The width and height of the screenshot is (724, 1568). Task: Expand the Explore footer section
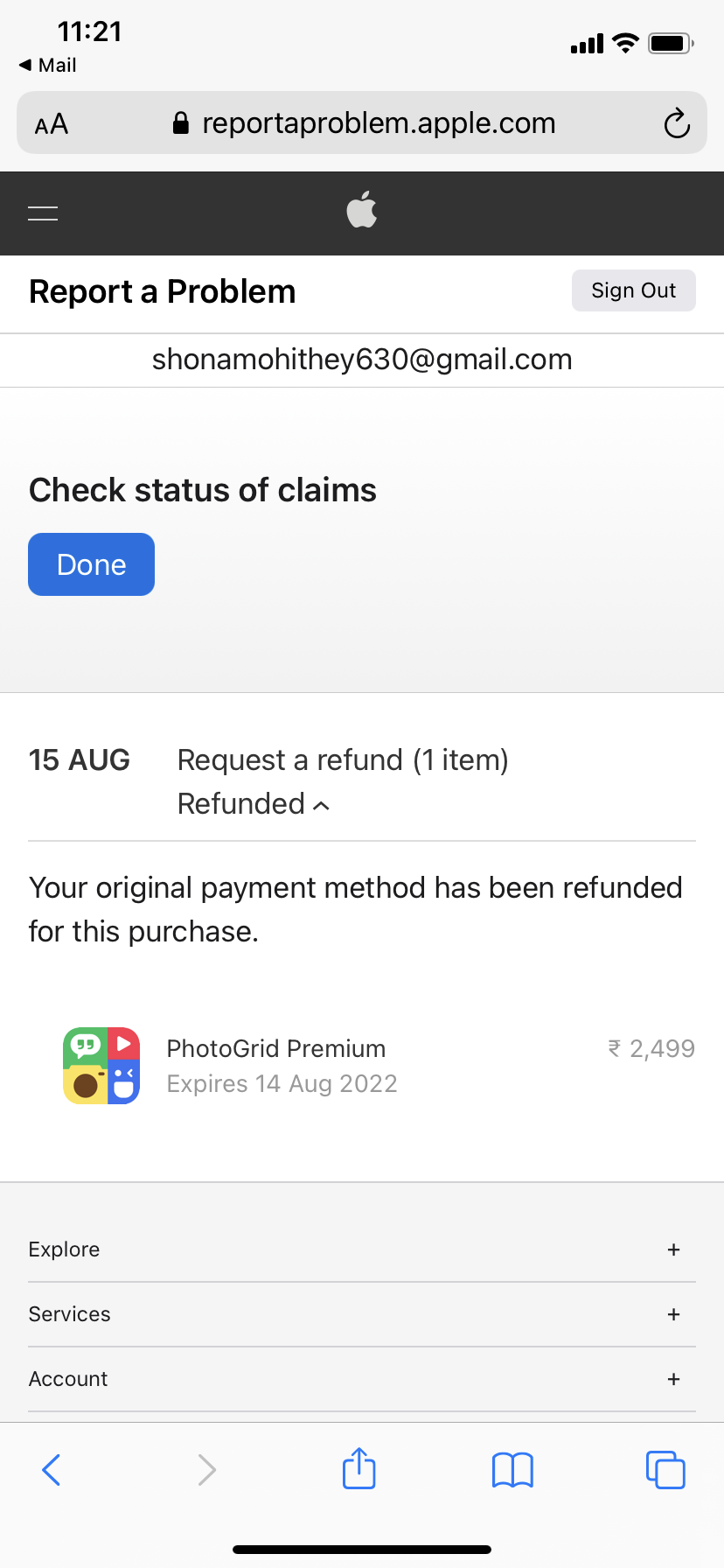point(362,1249)
